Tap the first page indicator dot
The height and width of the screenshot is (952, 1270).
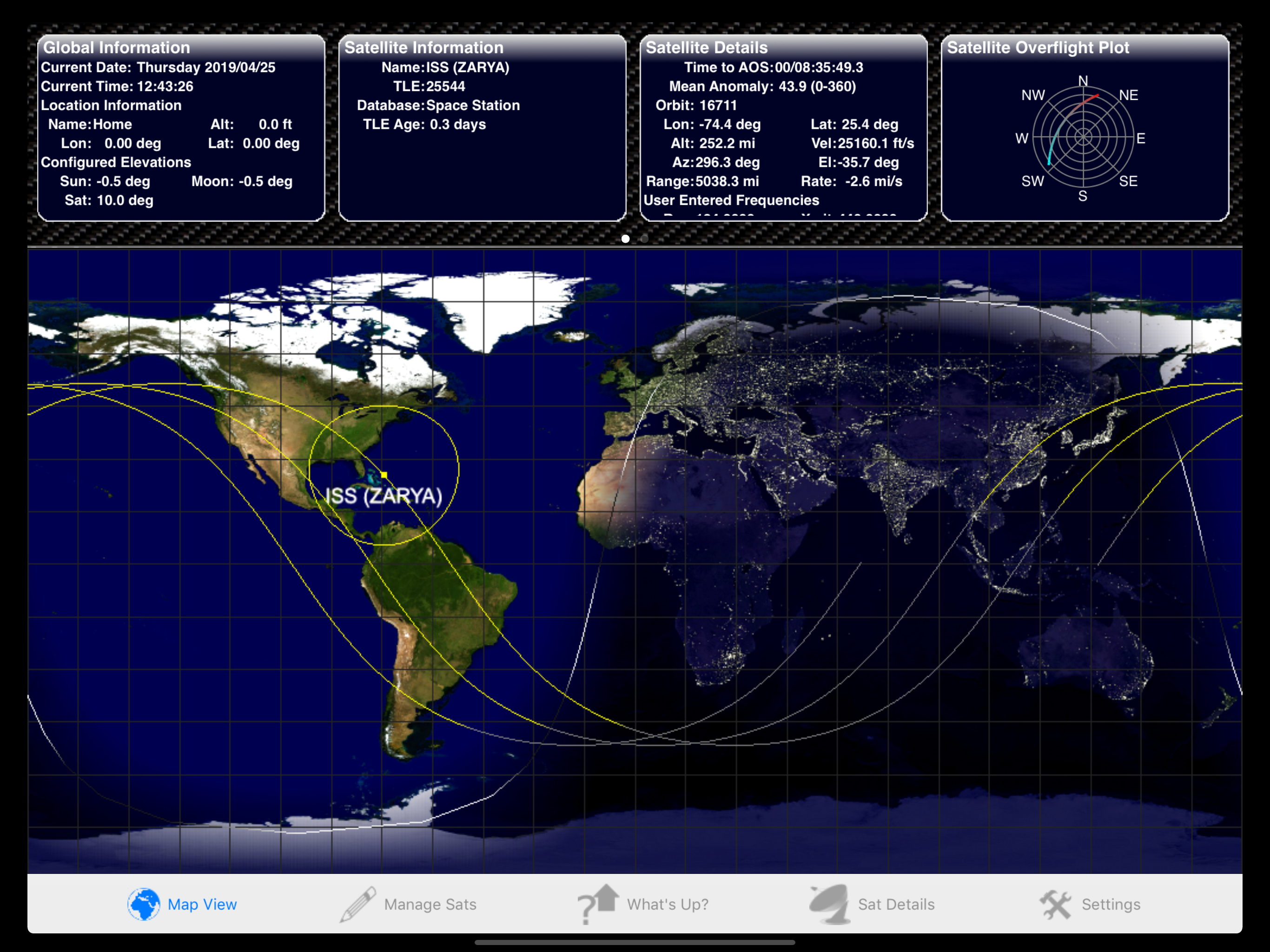(x=625, y=238)
